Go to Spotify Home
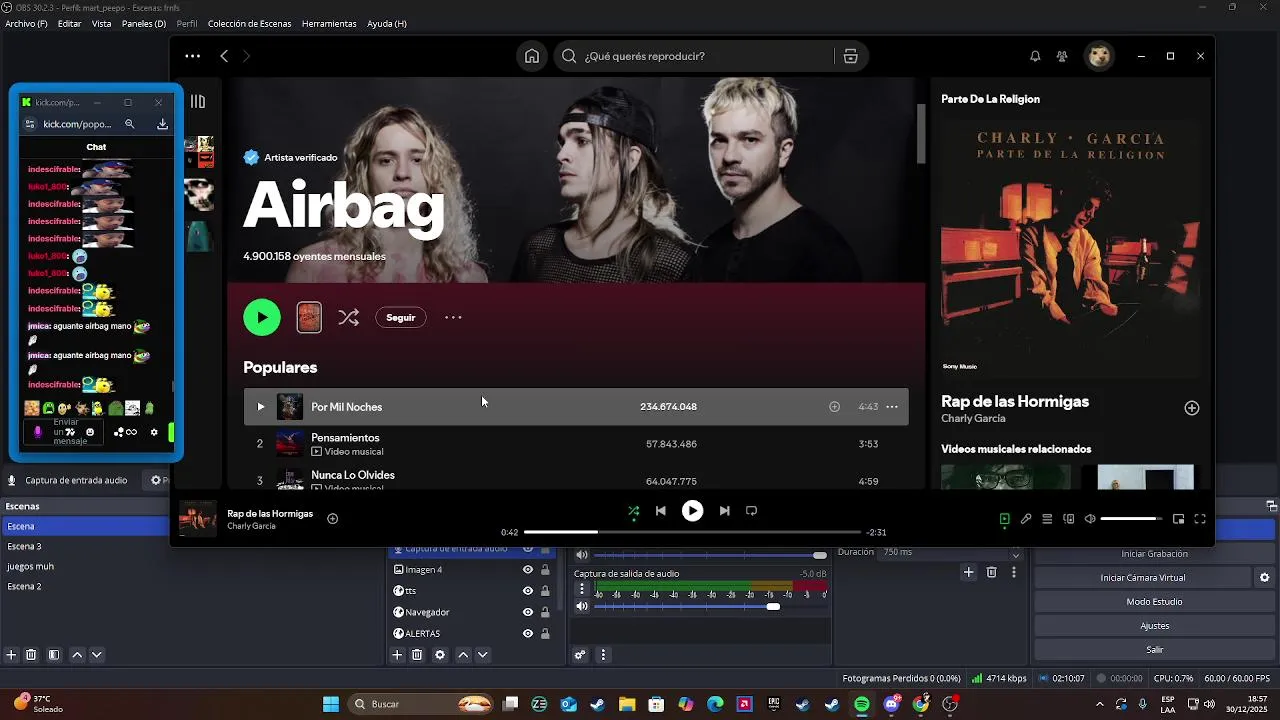Screen dimensions: 1280x720 tap(532, 56)
